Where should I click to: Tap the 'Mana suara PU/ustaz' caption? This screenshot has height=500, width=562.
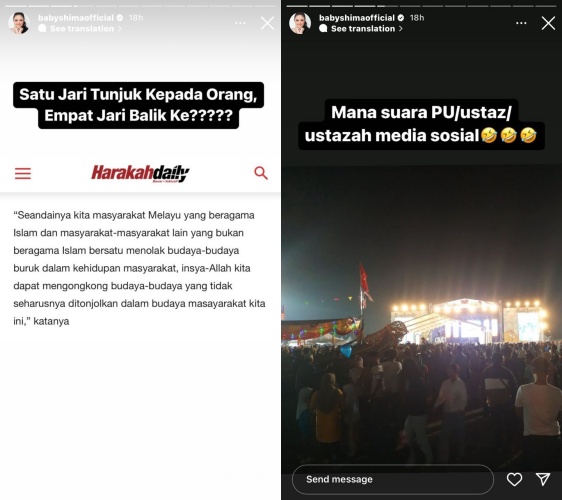[422, 124]
